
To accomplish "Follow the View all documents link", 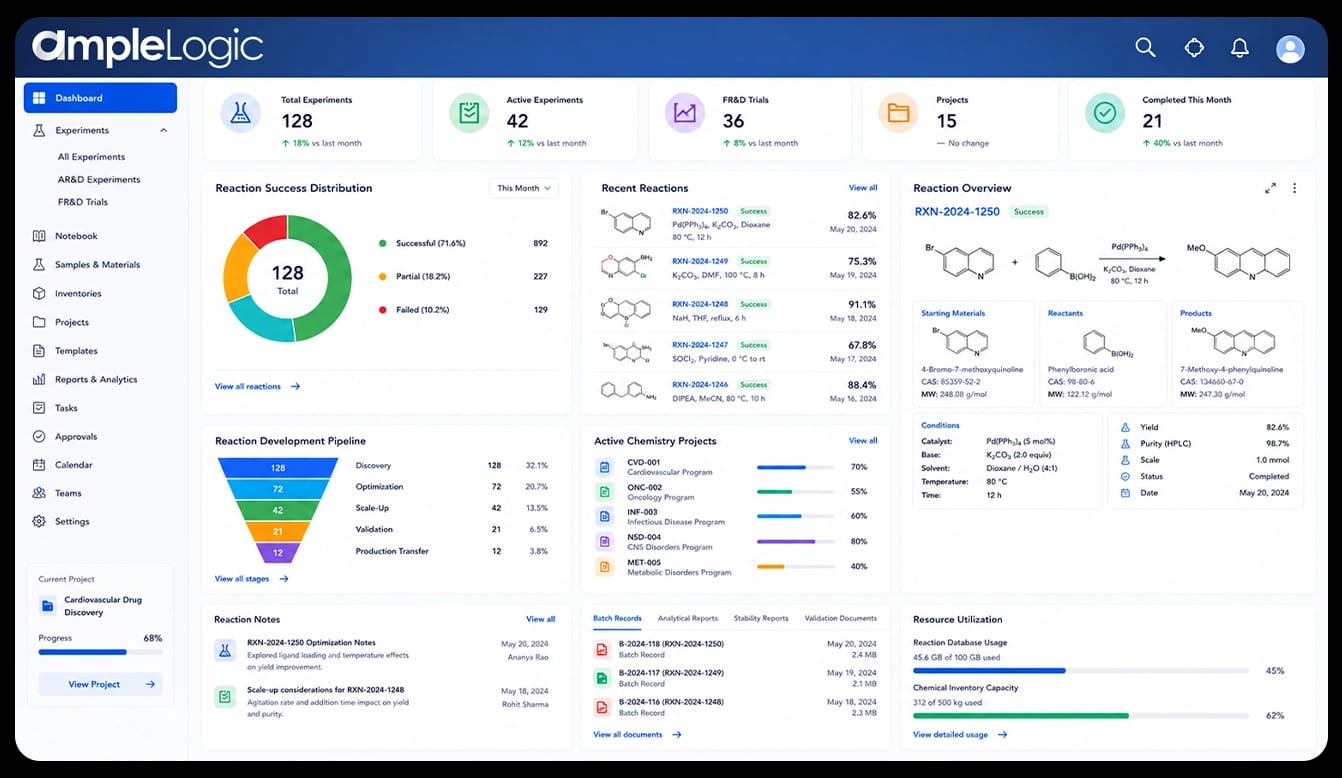I will coord(637,735).
